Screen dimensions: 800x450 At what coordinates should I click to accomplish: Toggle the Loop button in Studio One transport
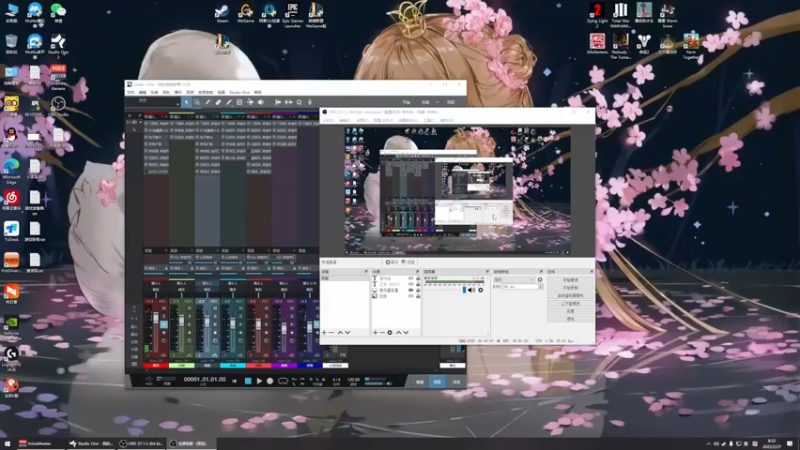(x=283, y=381)
